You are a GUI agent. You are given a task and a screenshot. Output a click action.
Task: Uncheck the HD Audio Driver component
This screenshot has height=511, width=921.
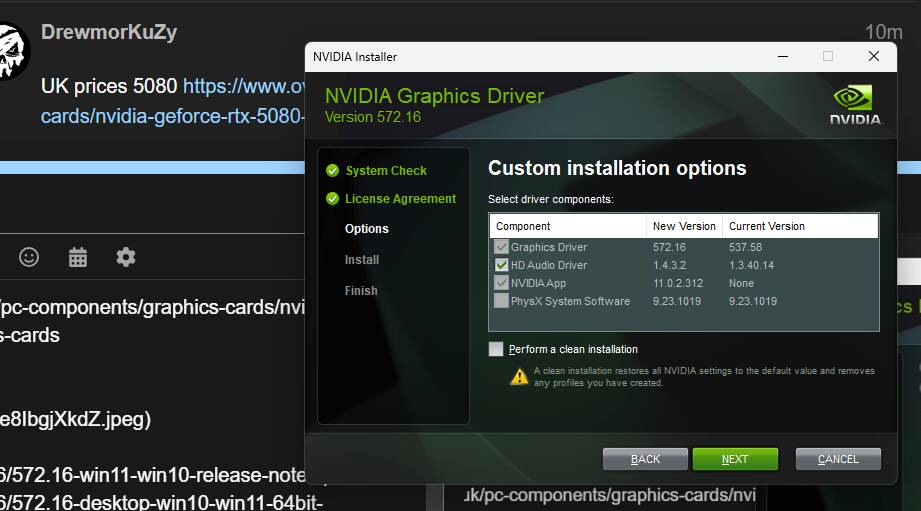501,265
